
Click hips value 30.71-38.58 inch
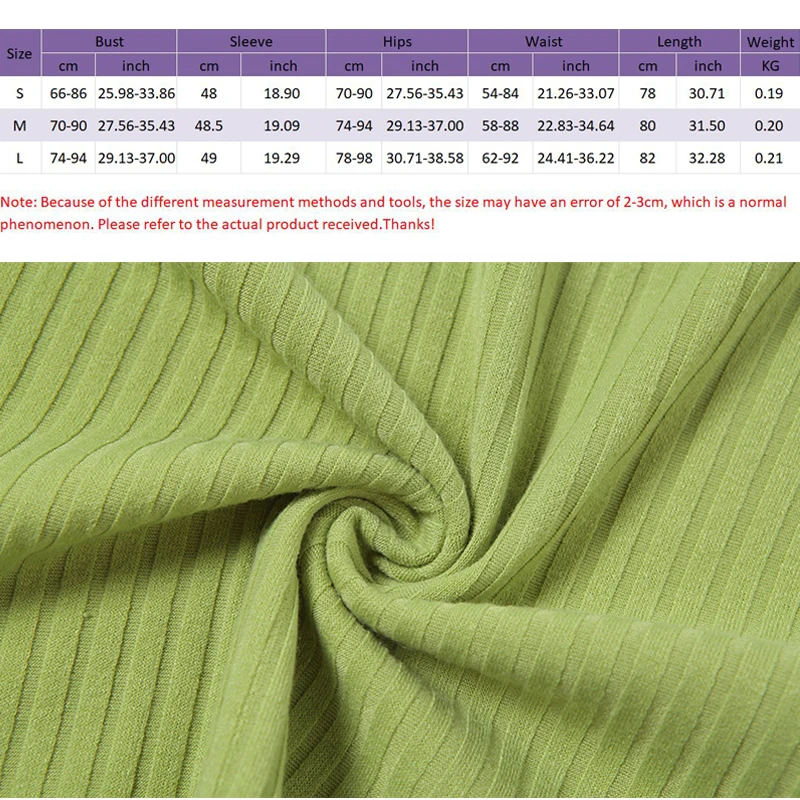pyautogui.click(x=424, y=158)
